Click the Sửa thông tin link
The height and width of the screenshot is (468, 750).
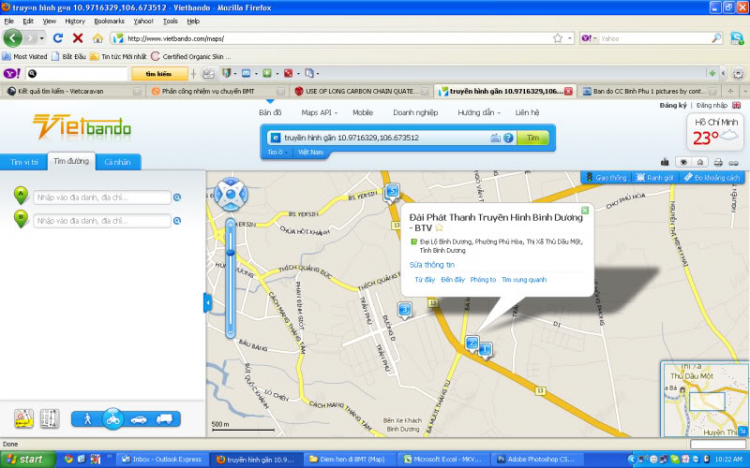[432, 265]
